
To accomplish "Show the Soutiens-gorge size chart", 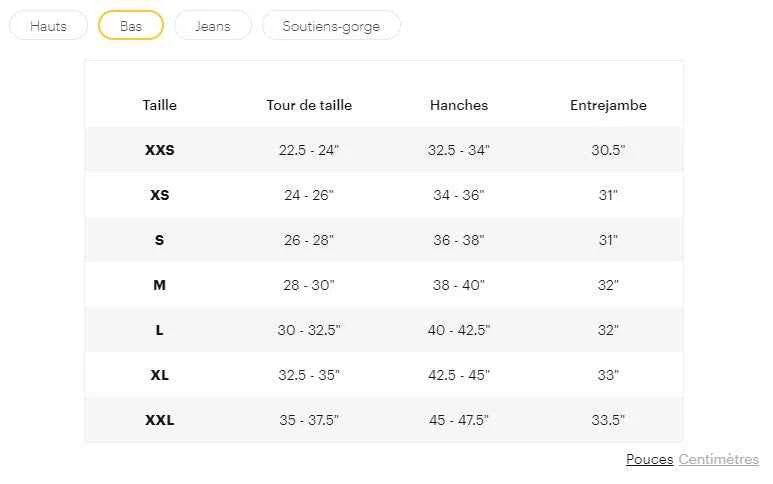I will (x=331, y=26).
